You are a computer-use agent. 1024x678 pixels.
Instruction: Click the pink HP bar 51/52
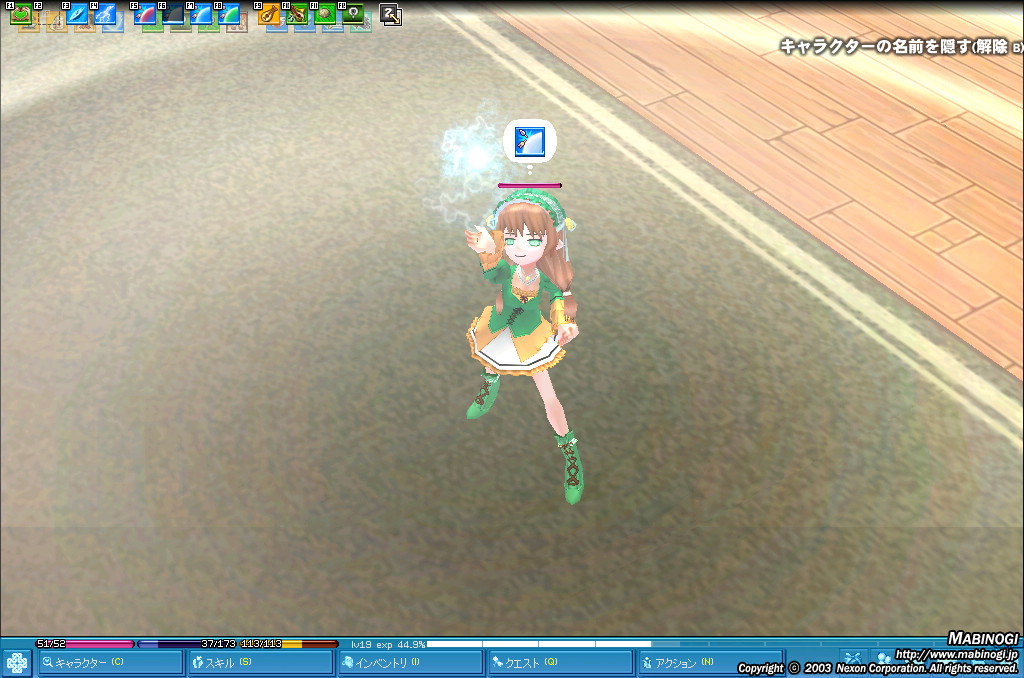click(85, 644)
